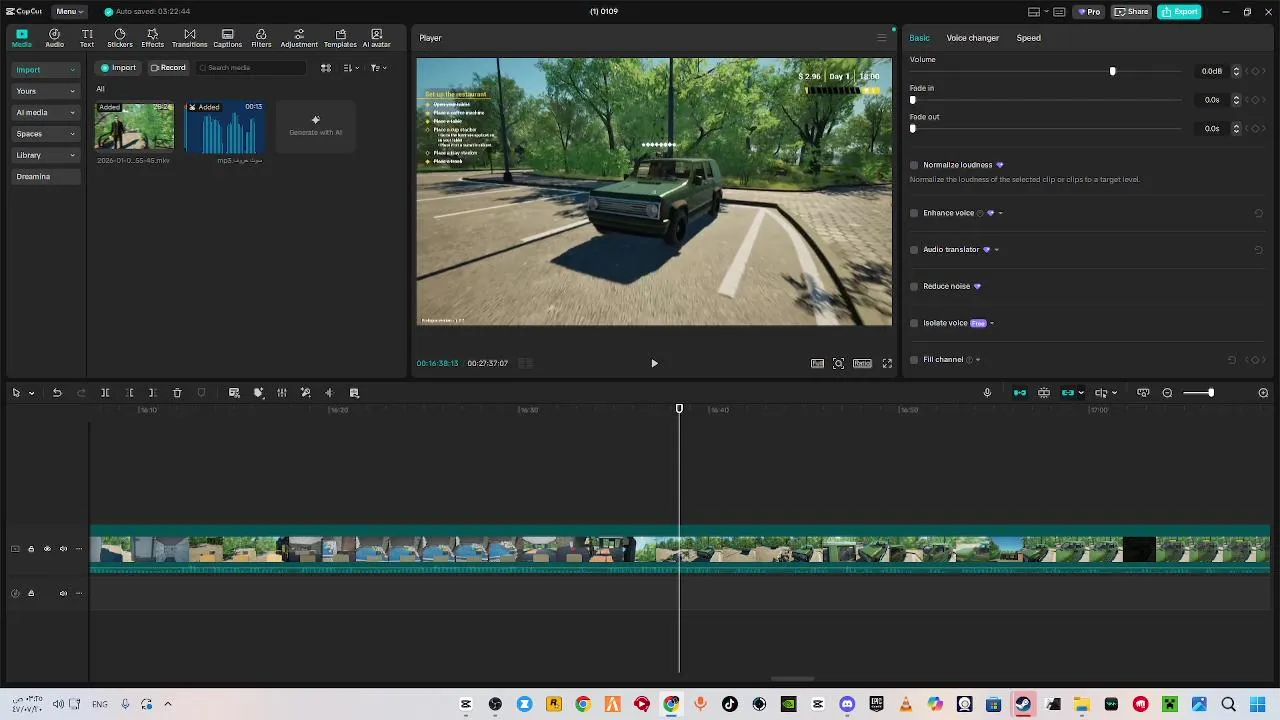The height and width of the screenshot is (720, 1280).
Task: Open the Stickers panel
Action: point(120,38)
